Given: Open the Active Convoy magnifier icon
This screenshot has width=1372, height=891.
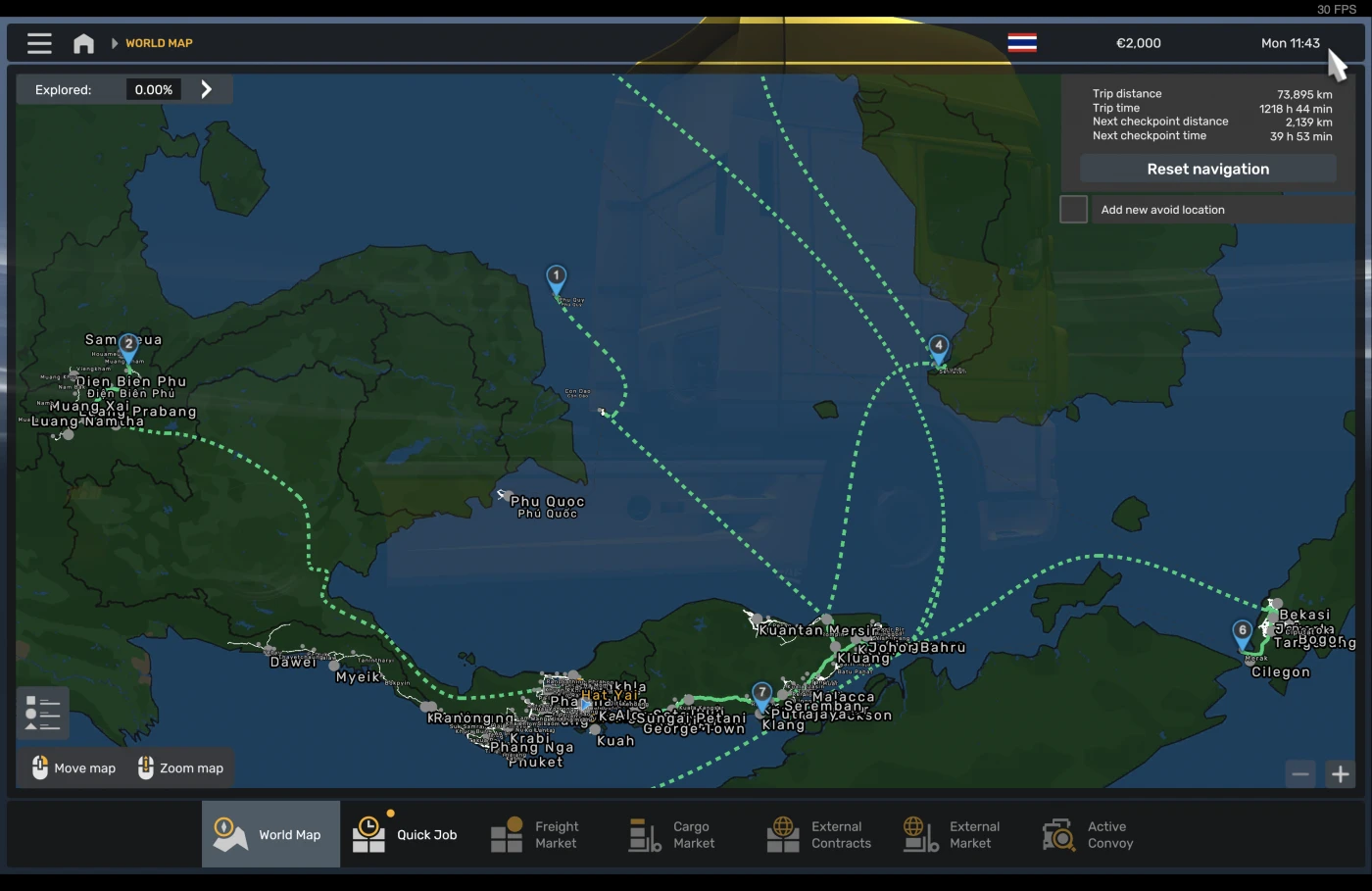Looking at the screenshot, I should click(x=1057, y=832).
